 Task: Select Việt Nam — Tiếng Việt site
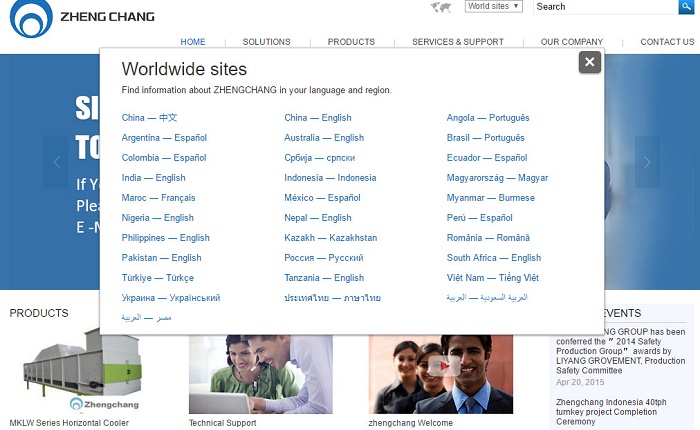pyautogui.click(x=493, y=279)
